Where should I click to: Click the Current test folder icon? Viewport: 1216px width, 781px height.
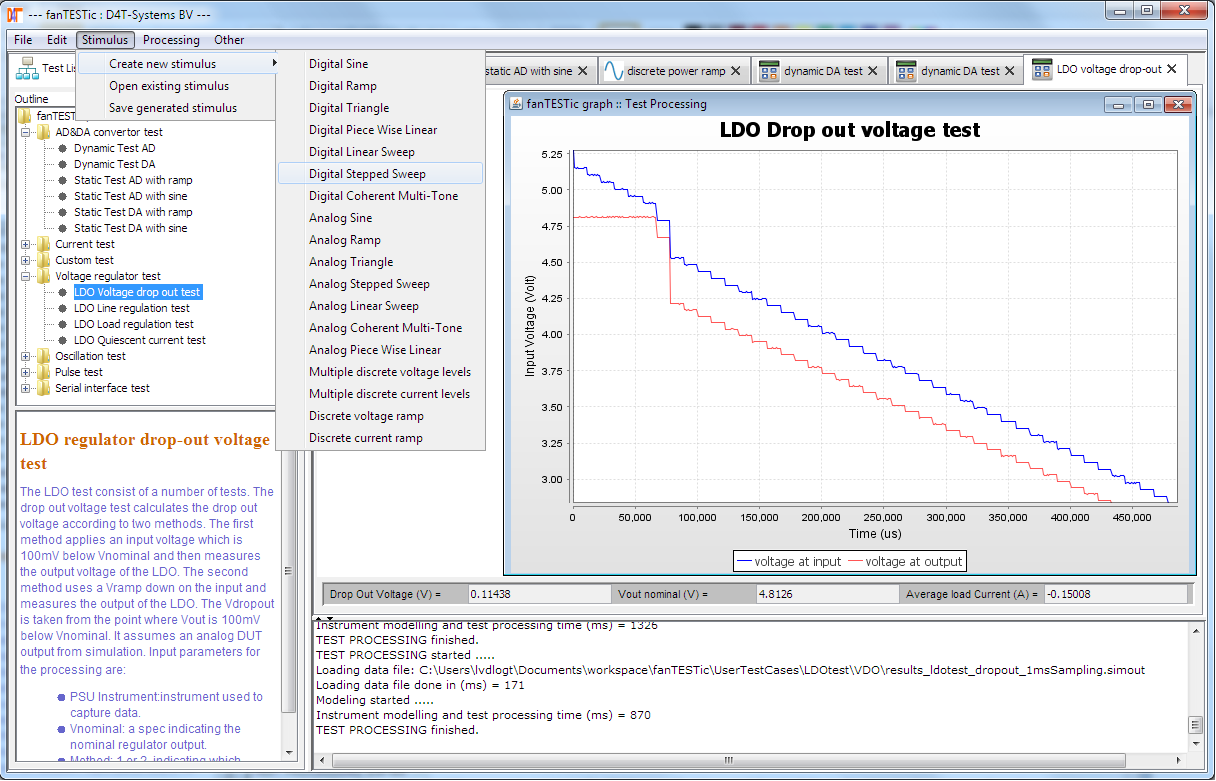pyautogui.click(x=44, y=244)
